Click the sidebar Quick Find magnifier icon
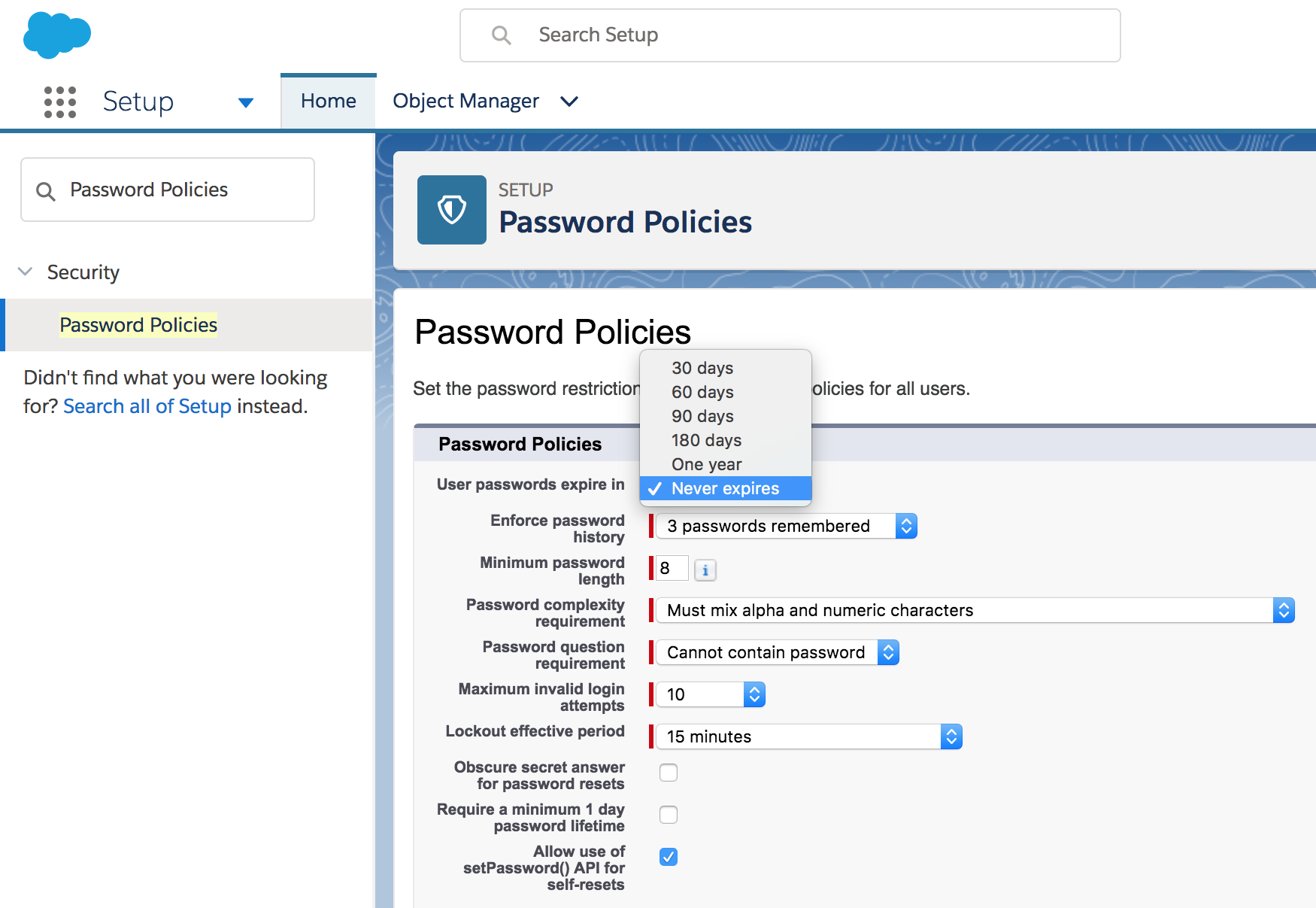The image size is (1316, 908). coord(46,191)
